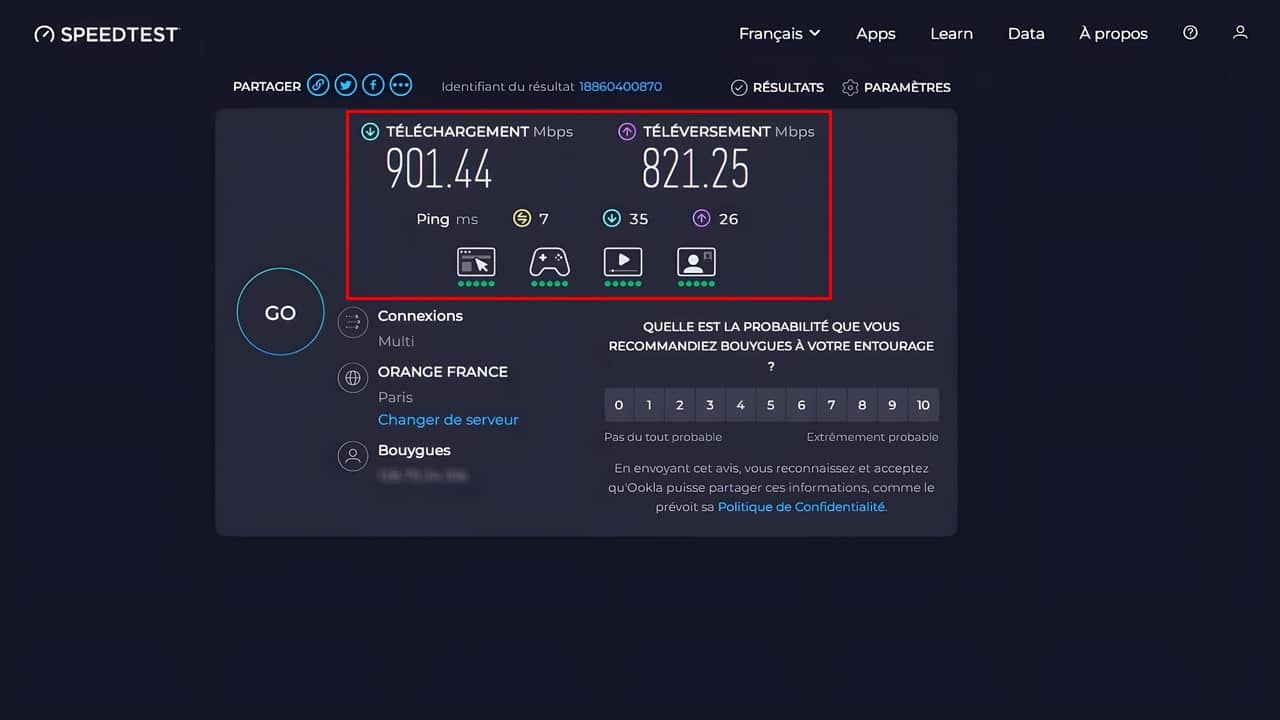1280x720 pixels.
Task: Click the gaming controller performance icon
Action: pos(549,262)
